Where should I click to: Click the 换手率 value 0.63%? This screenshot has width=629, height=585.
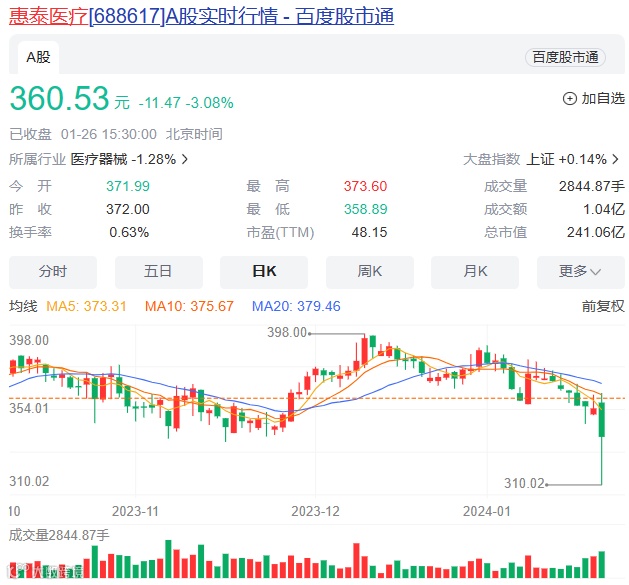coord(129,232)
